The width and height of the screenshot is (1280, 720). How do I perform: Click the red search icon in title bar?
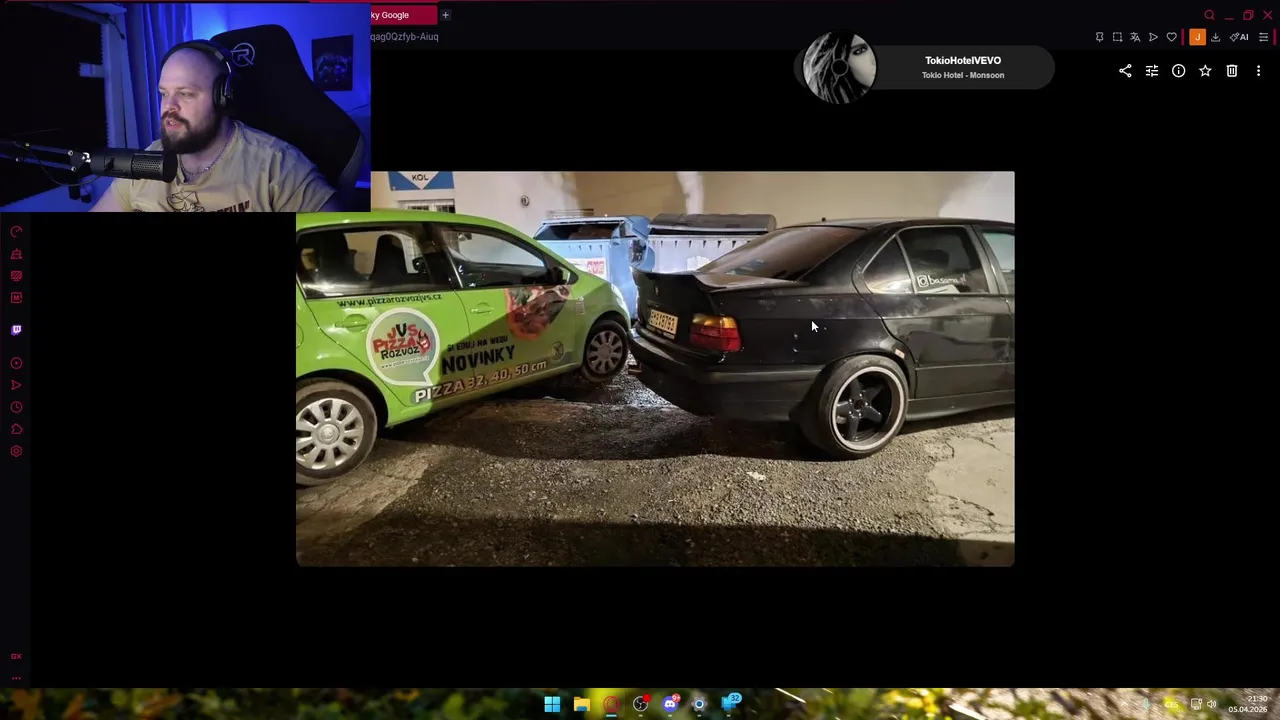(1209, 15)
